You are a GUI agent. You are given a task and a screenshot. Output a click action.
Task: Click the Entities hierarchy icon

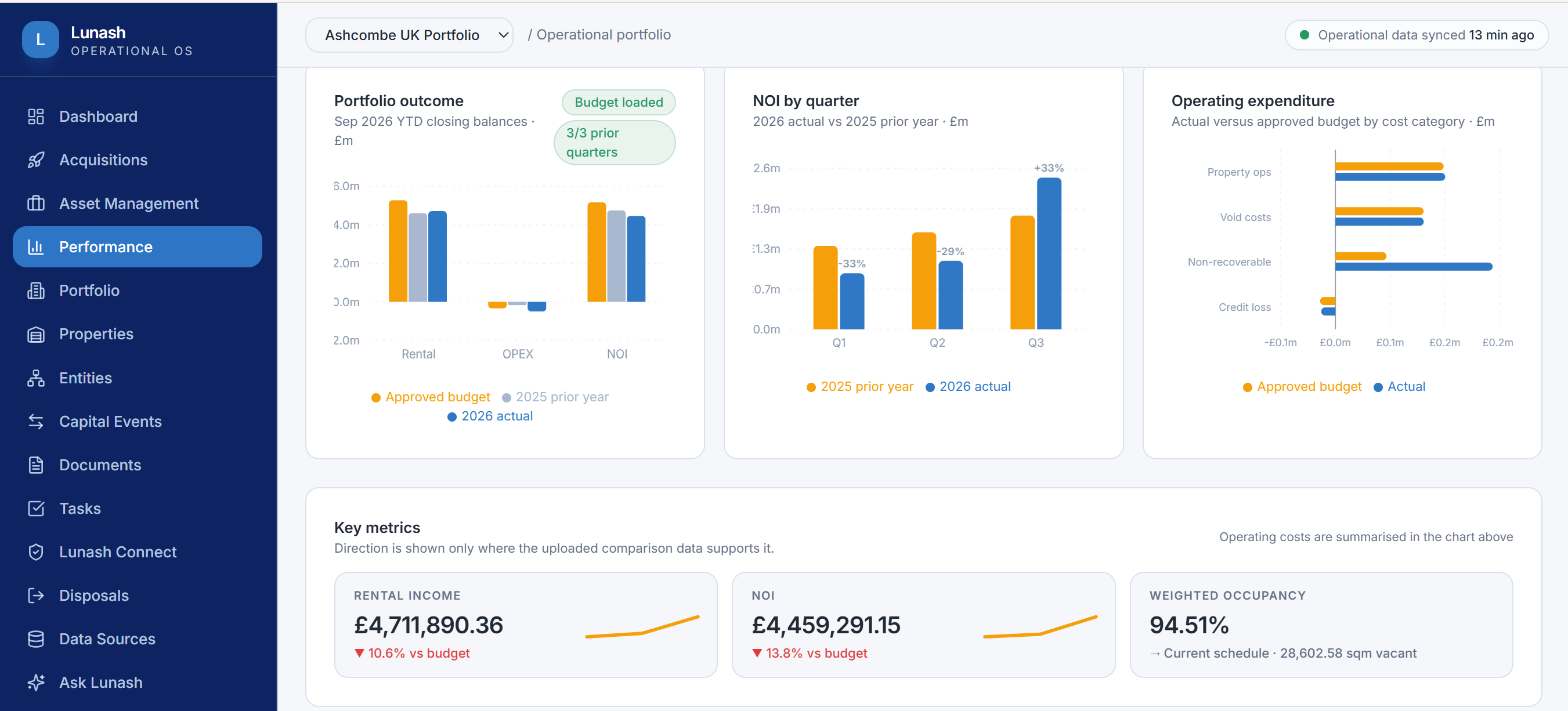(36, 378)
